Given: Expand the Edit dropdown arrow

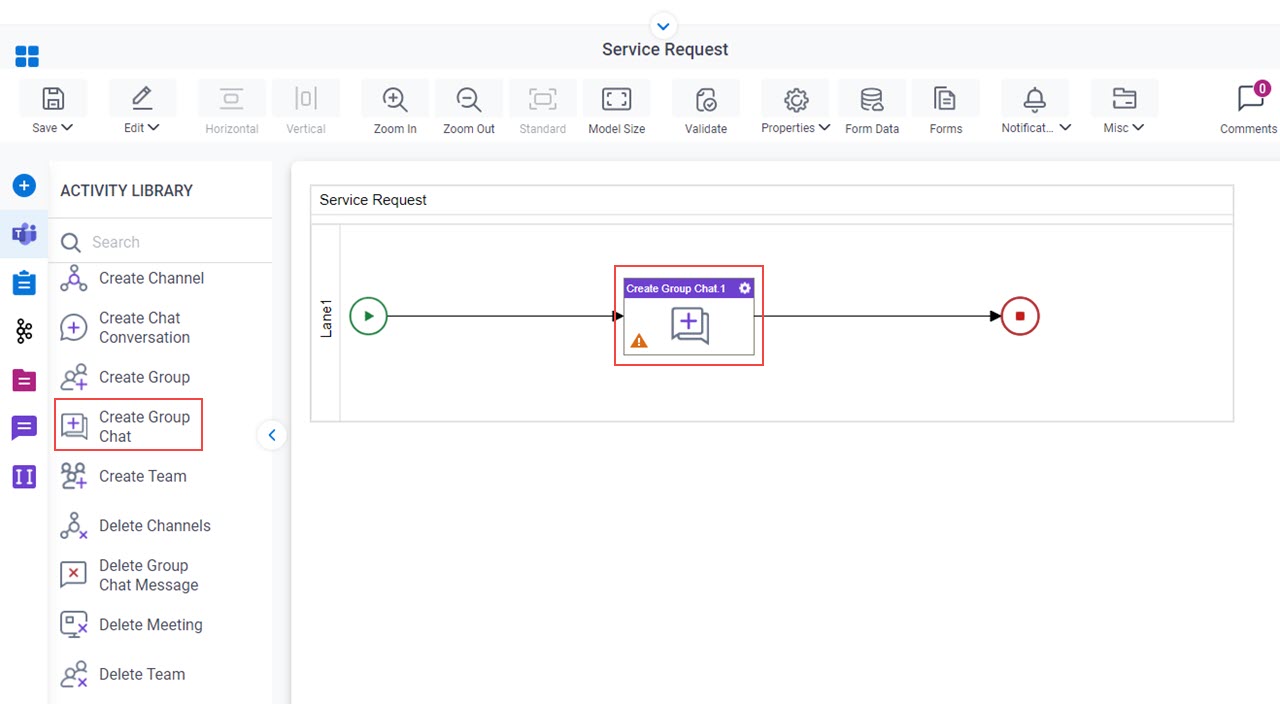Looking at the screenshot, I should click(154, 128).
